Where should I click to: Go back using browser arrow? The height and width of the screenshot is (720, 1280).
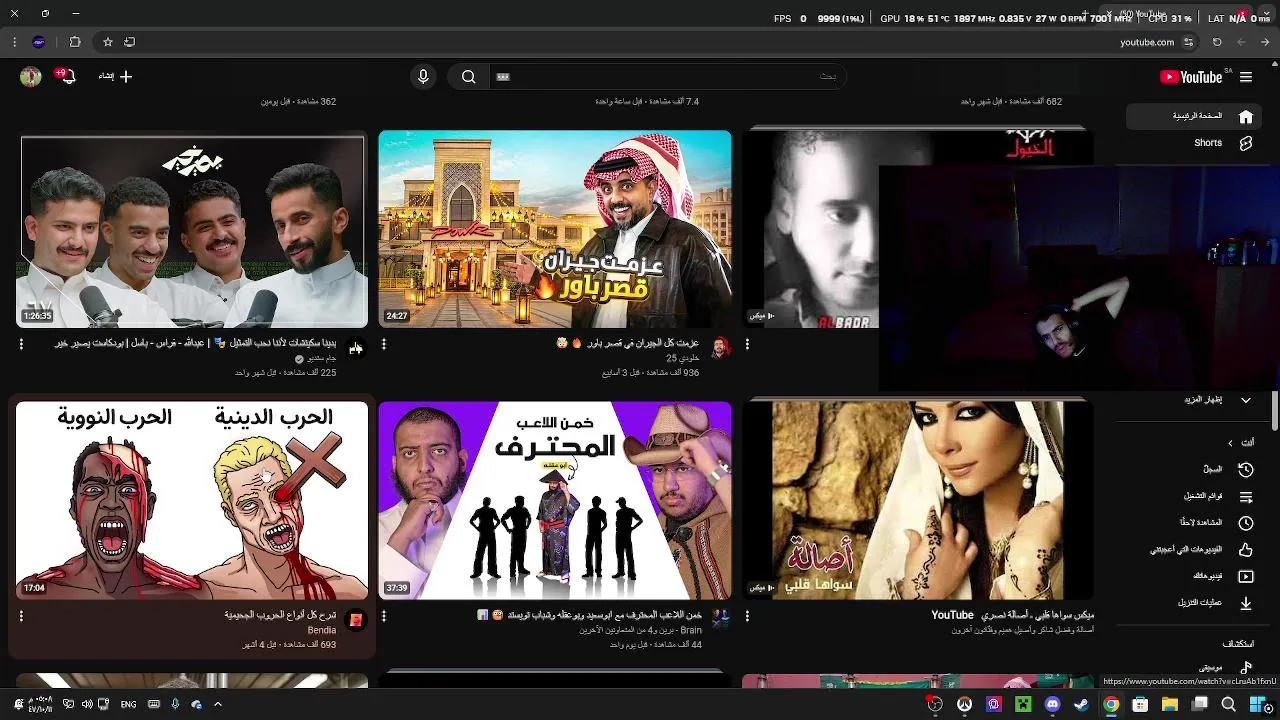[x=1265, y=42]
